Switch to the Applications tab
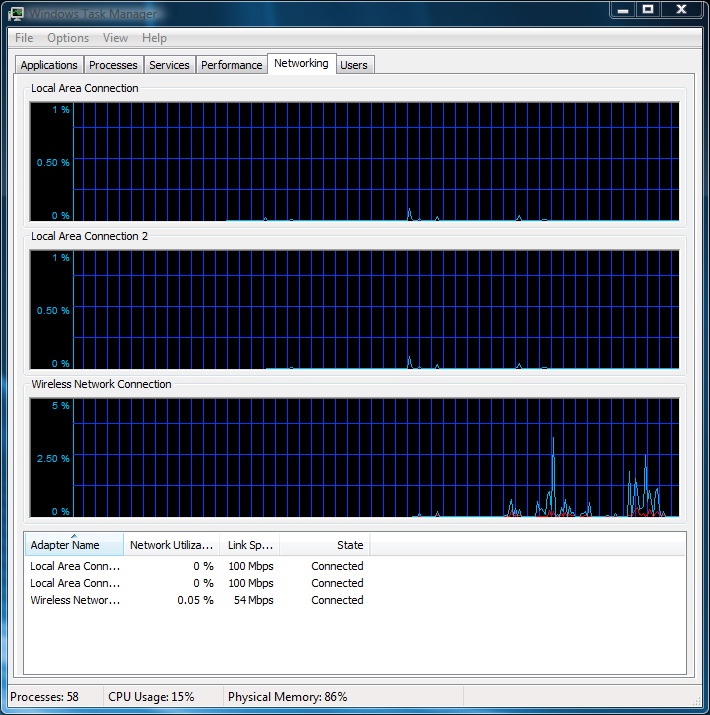This screenshot has height=715, width=710. 49,65
